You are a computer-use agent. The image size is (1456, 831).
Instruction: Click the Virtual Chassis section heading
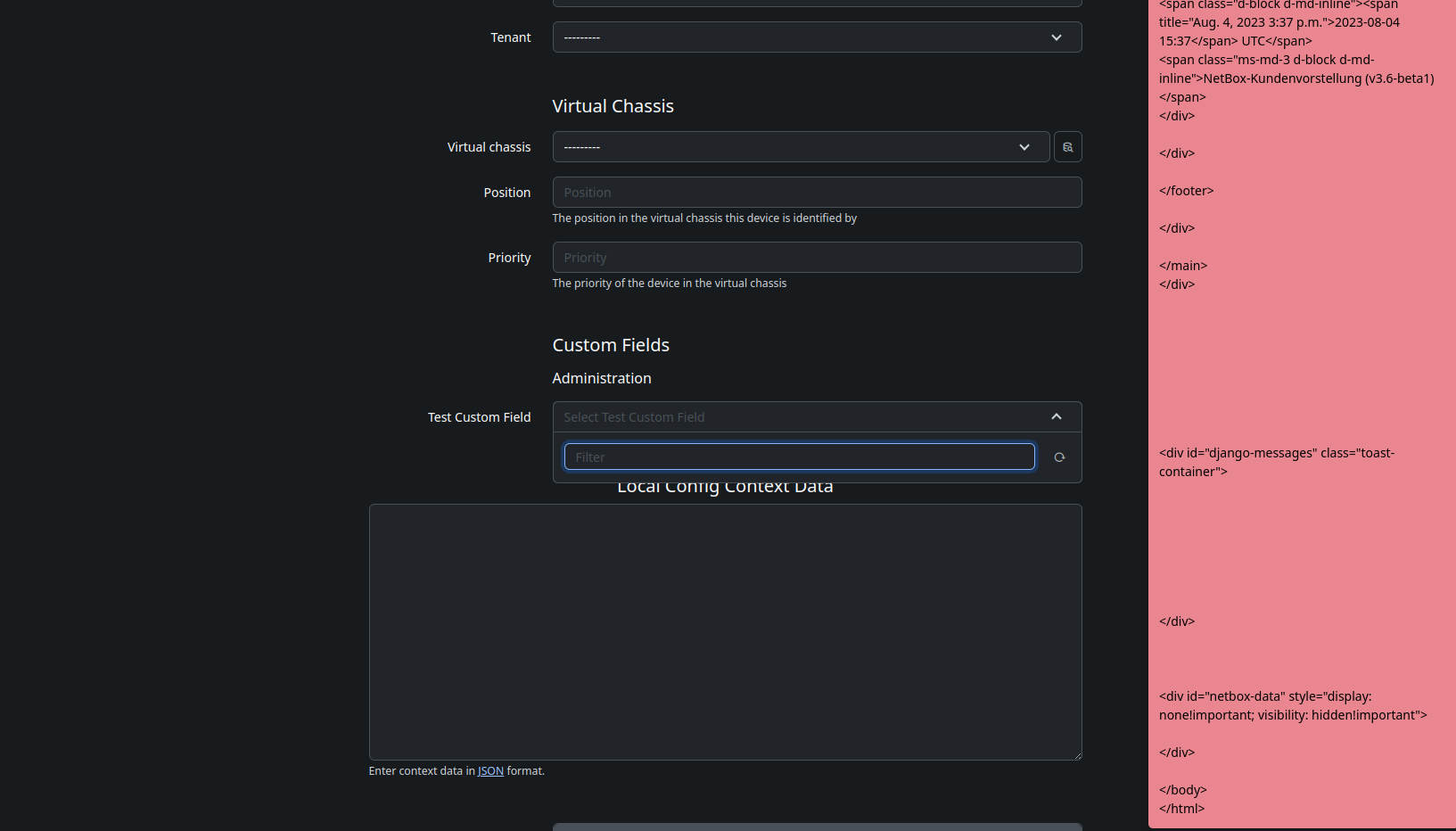coord(613,105)
